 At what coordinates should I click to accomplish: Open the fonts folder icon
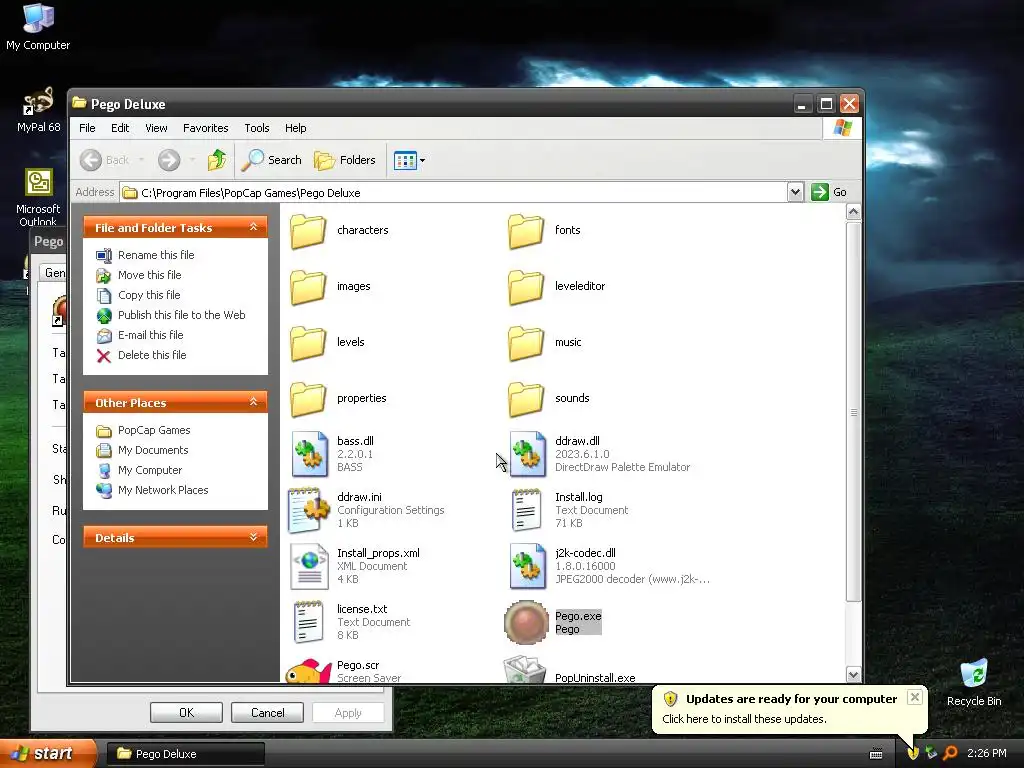coord(526,231)
